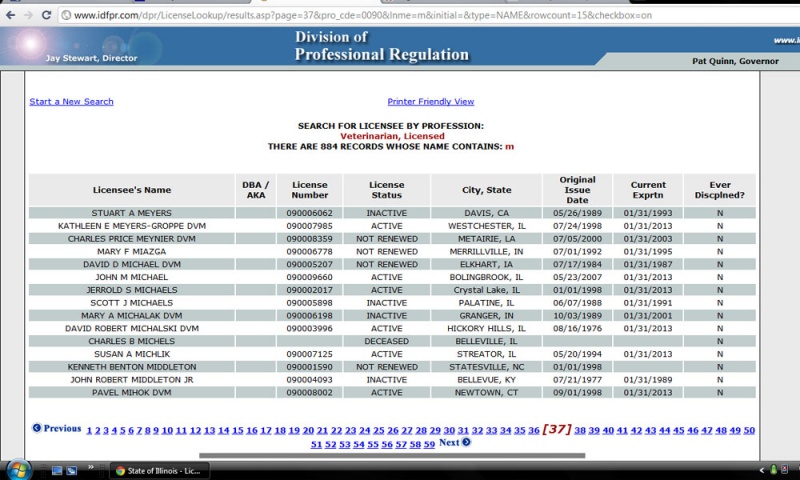The width and height of the screenshot is (800, 480).
Task: Click DECEASED status cell
Action: pyautogui.click(x=386, y=341)
